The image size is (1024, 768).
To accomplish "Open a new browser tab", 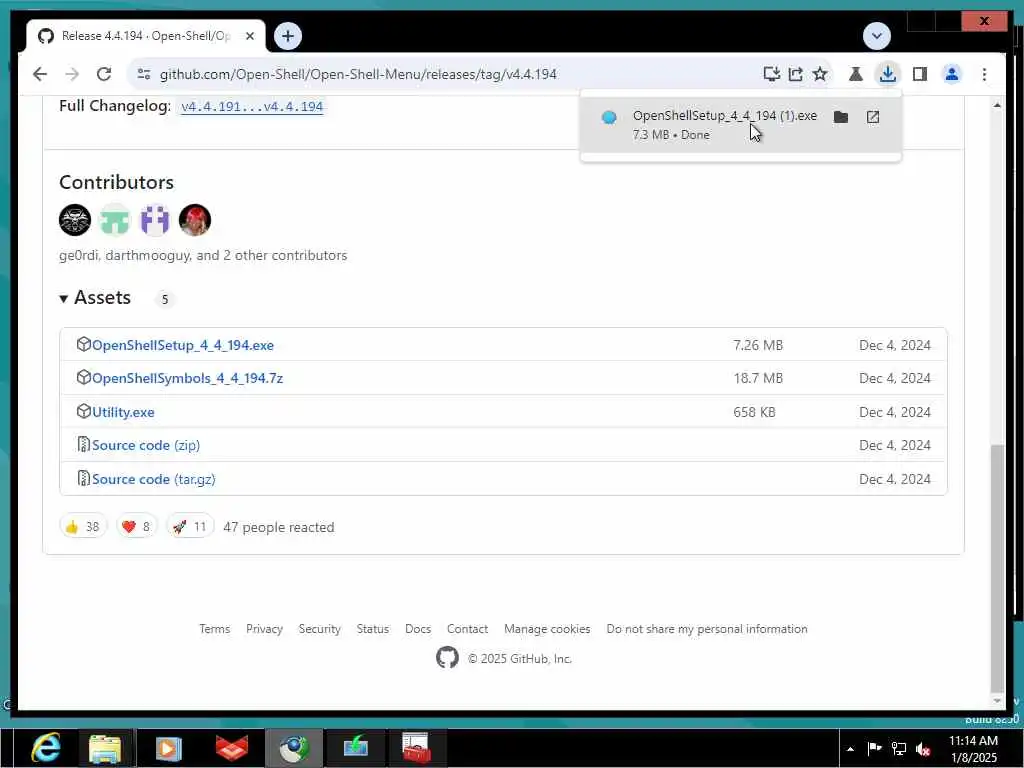I will tap(288, 35).
